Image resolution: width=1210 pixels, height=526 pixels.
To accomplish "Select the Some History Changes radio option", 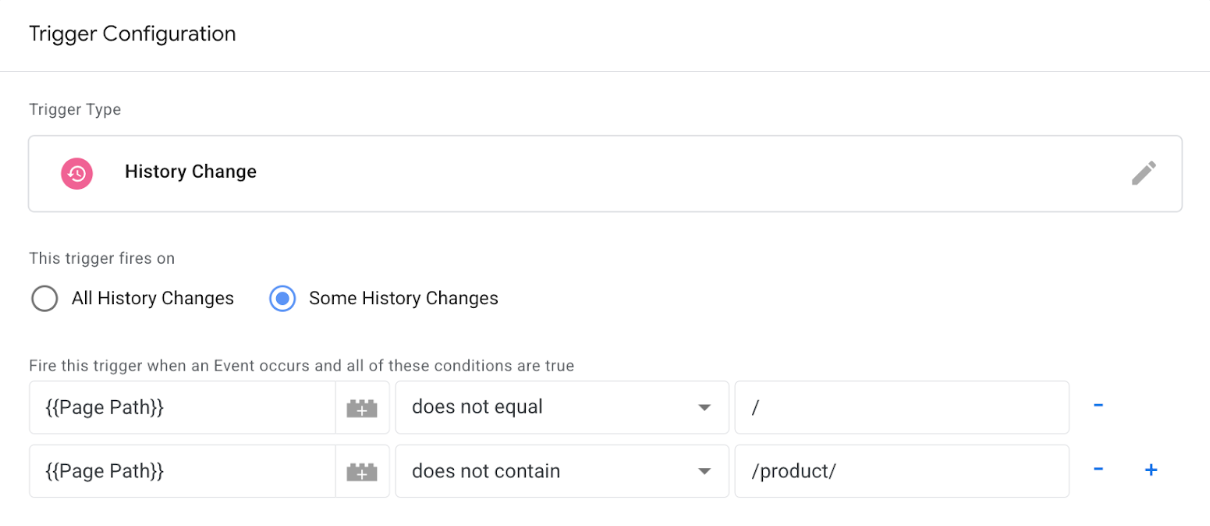I will pyautogui.click(x=283, y=298).
